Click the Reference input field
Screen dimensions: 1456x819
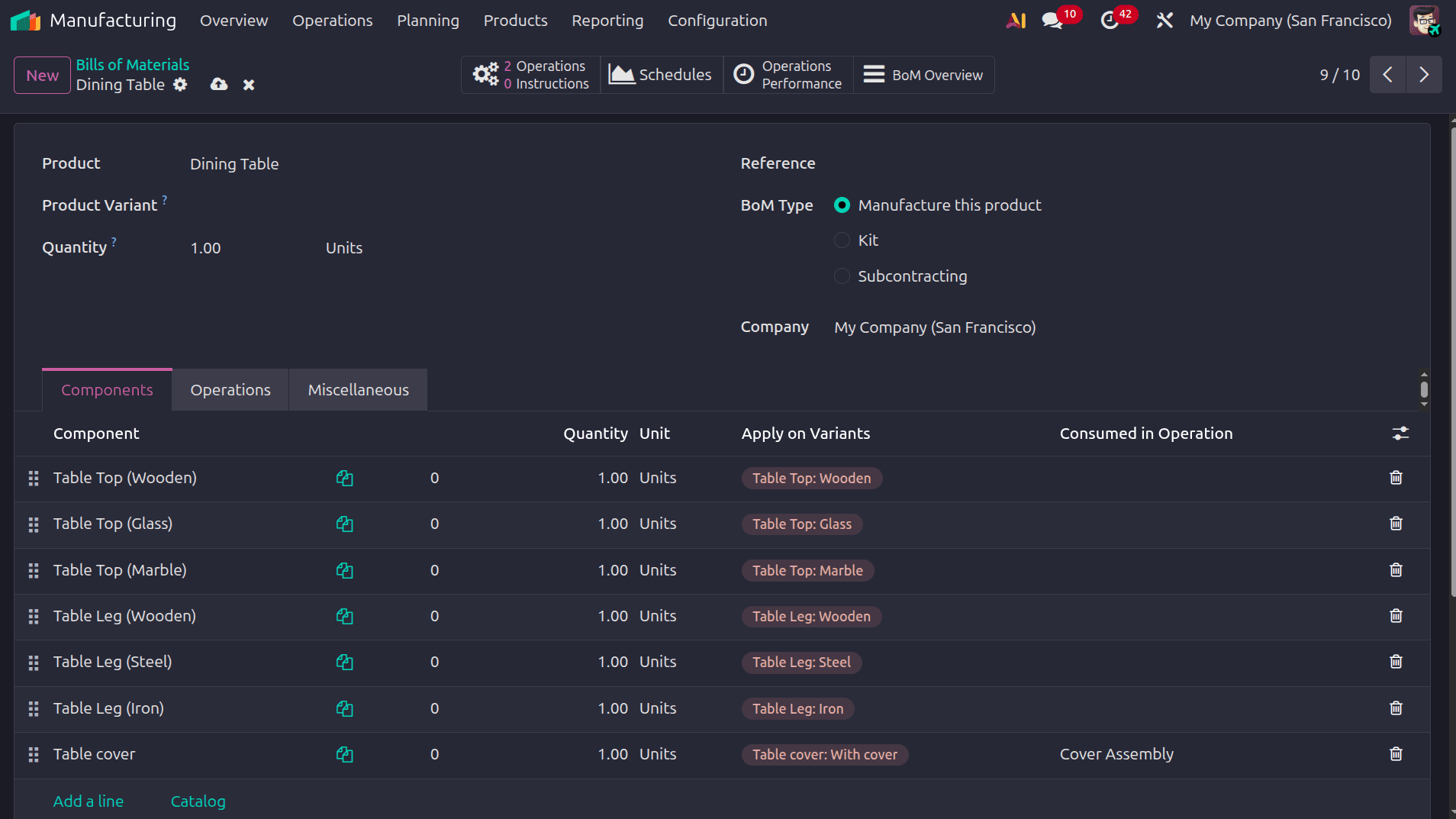click(x=1118, y=164)
